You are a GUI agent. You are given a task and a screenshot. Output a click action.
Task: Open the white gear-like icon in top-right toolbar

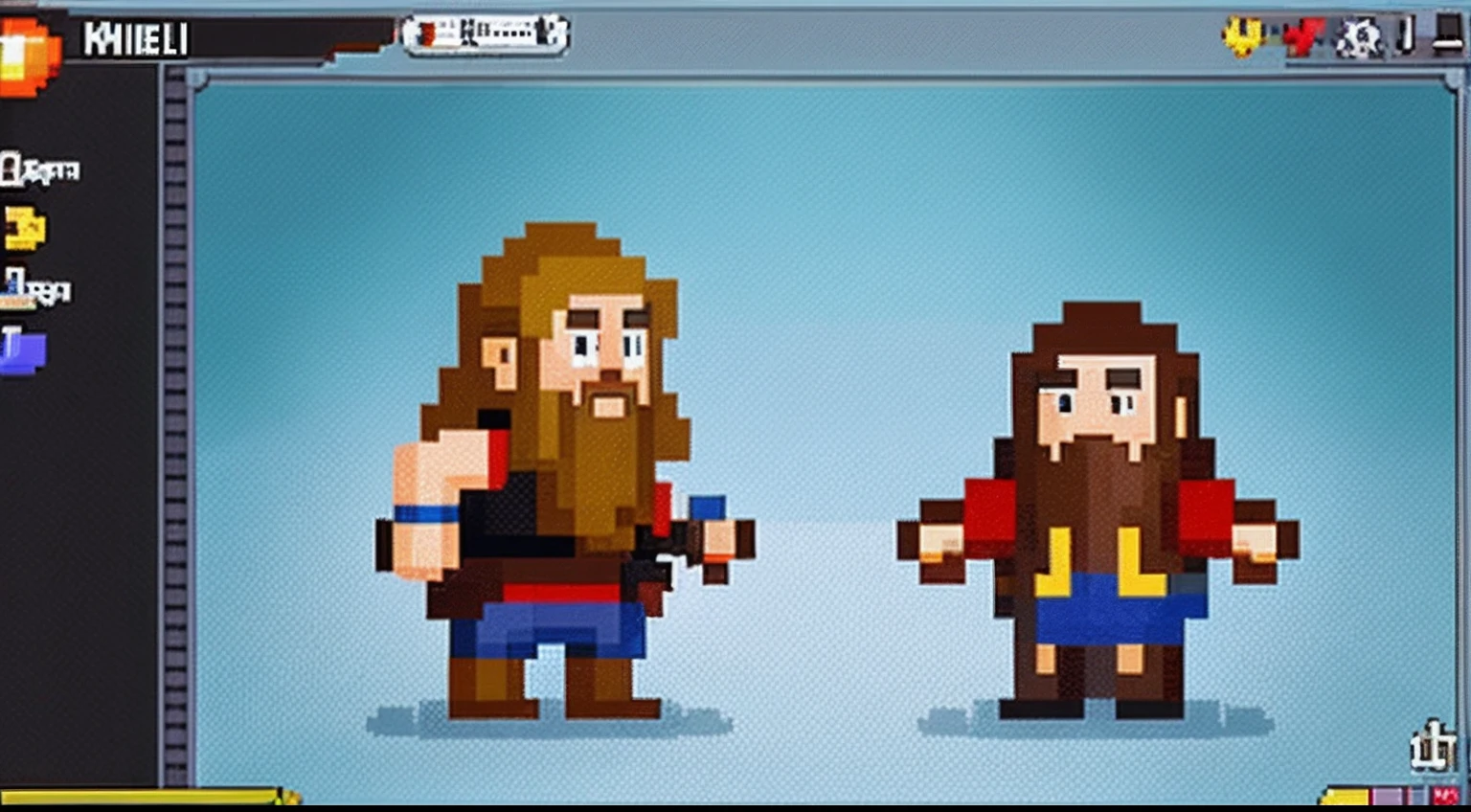tap(1359, 39)
